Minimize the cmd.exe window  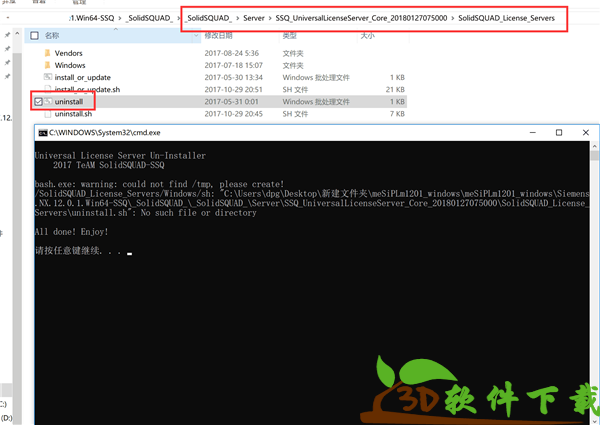tap(533, 133)
